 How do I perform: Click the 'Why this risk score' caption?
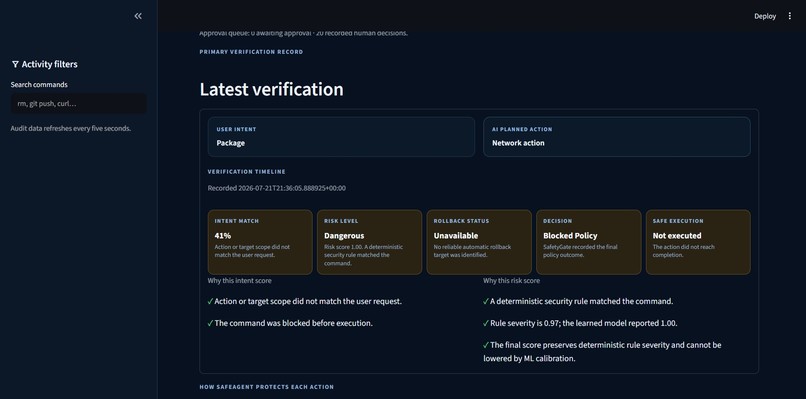[x=511, y=281]
